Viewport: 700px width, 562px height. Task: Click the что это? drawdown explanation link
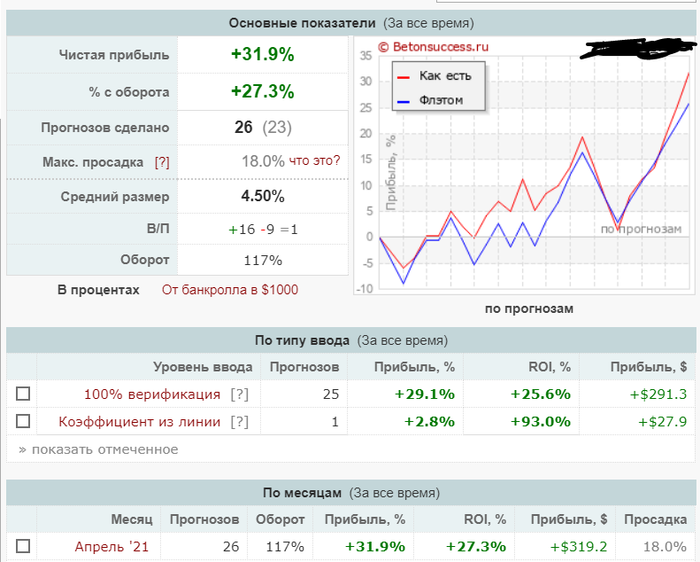314,160
